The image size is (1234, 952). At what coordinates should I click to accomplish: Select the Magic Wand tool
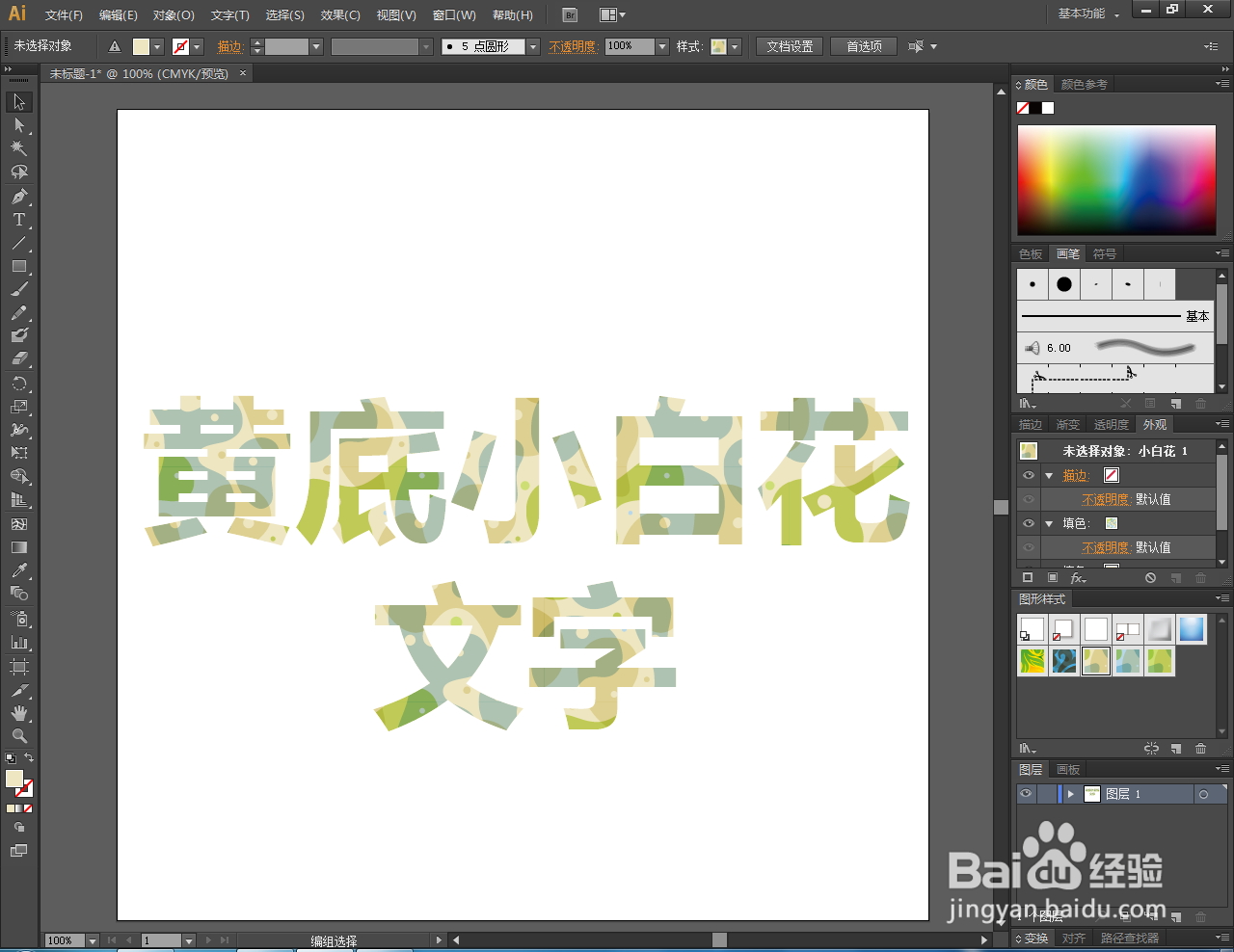coord(19,148)
